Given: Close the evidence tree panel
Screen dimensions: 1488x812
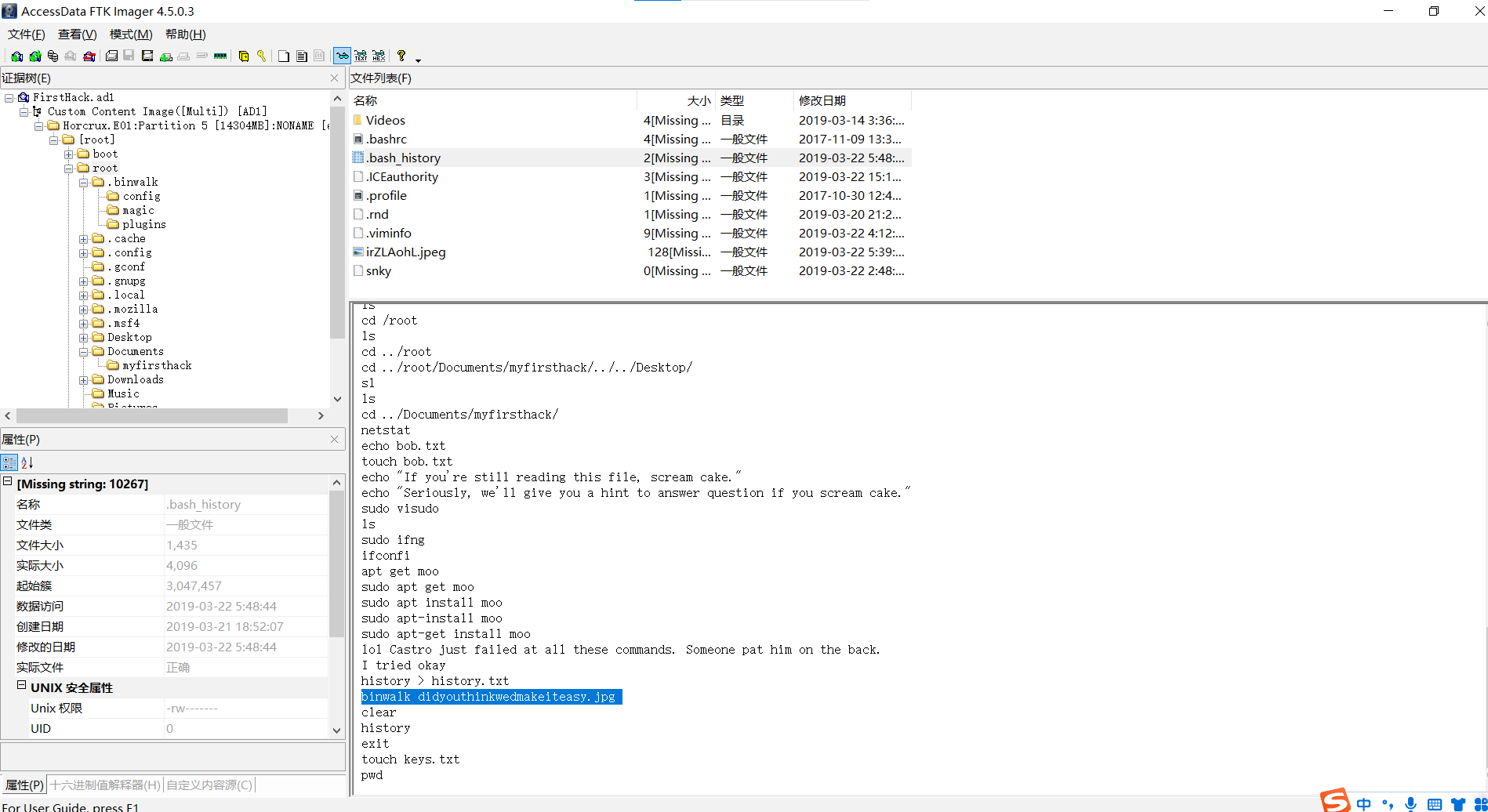Looking at the screenshot, I should point(335,78).
